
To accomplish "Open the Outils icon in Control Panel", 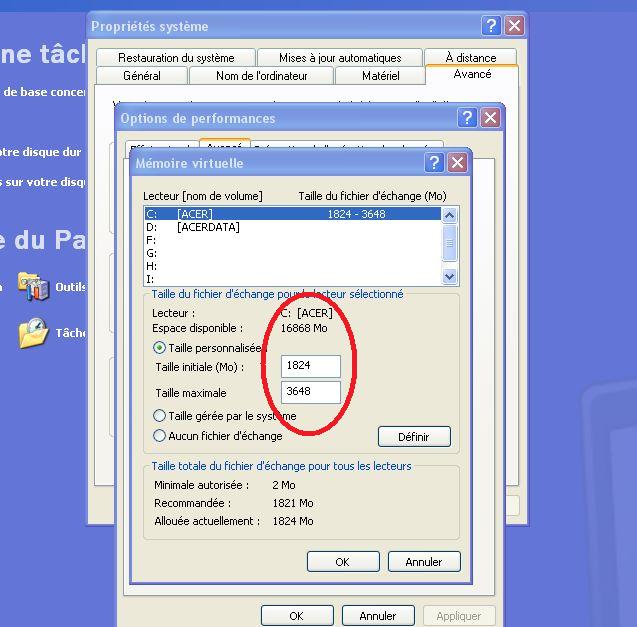I will [33, 286].
